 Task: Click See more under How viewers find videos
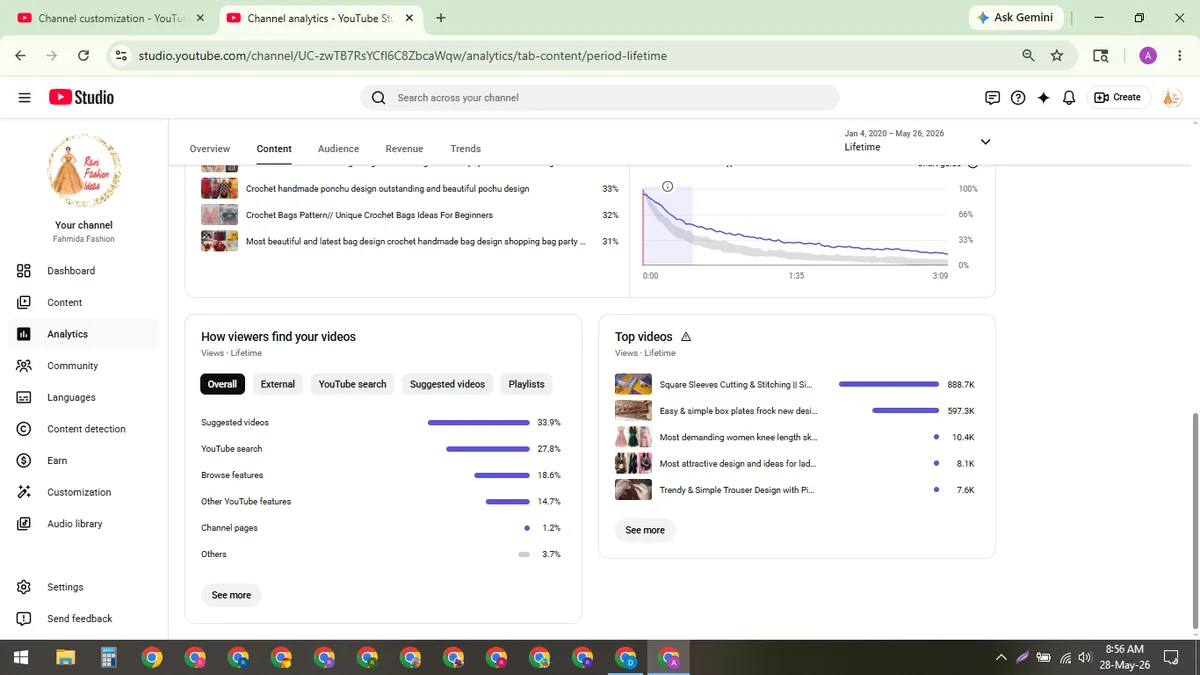click(231, 595)
